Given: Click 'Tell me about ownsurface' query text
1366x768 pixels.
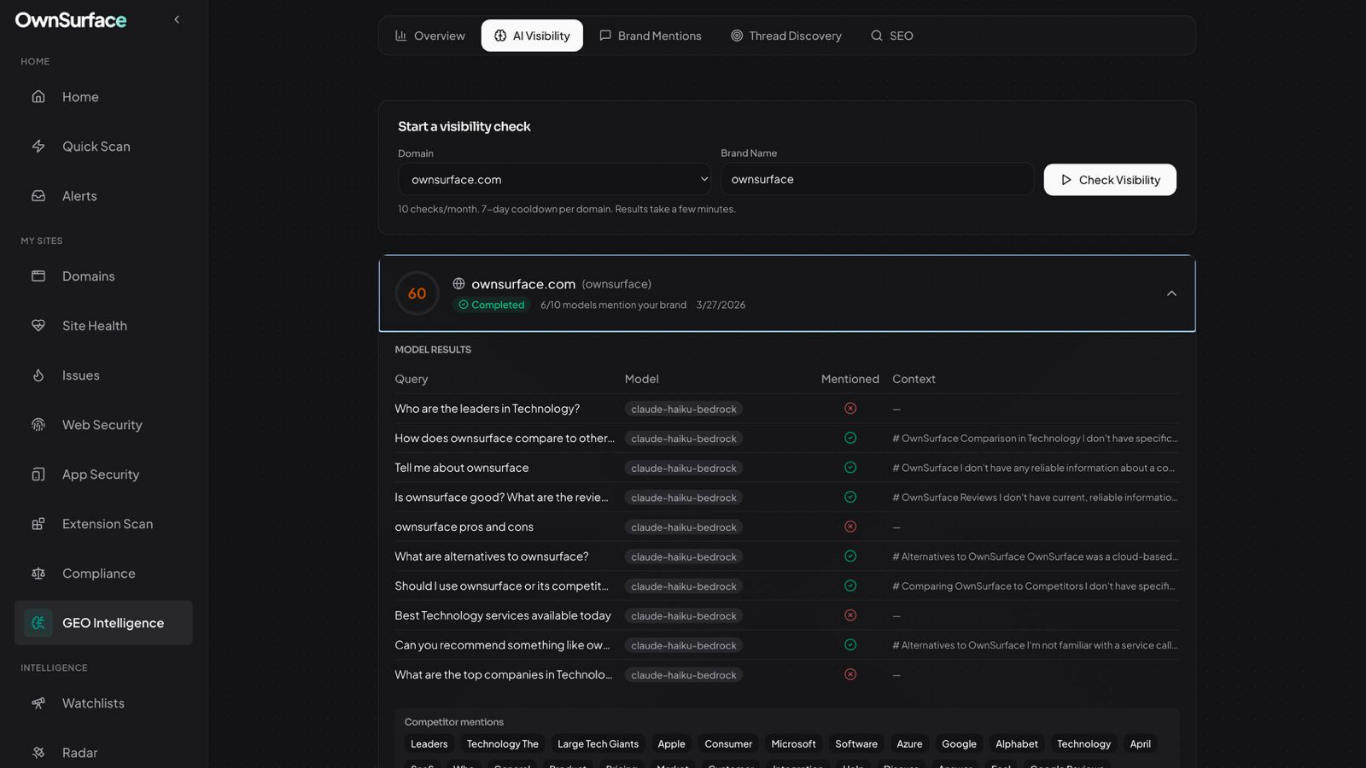Looking at the screenshot, I should coord(462,468).
